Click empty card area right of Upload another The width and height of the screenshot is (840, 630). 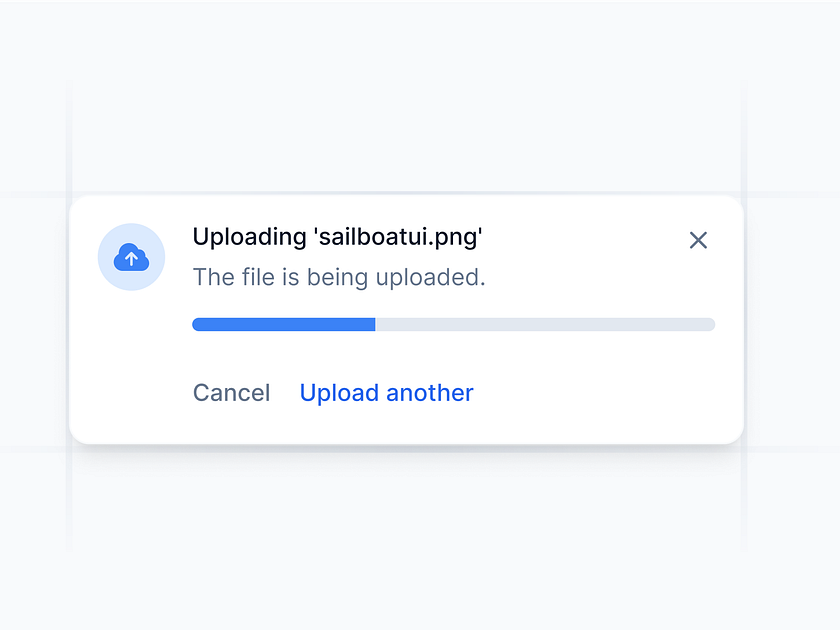[x=600, y=393]
